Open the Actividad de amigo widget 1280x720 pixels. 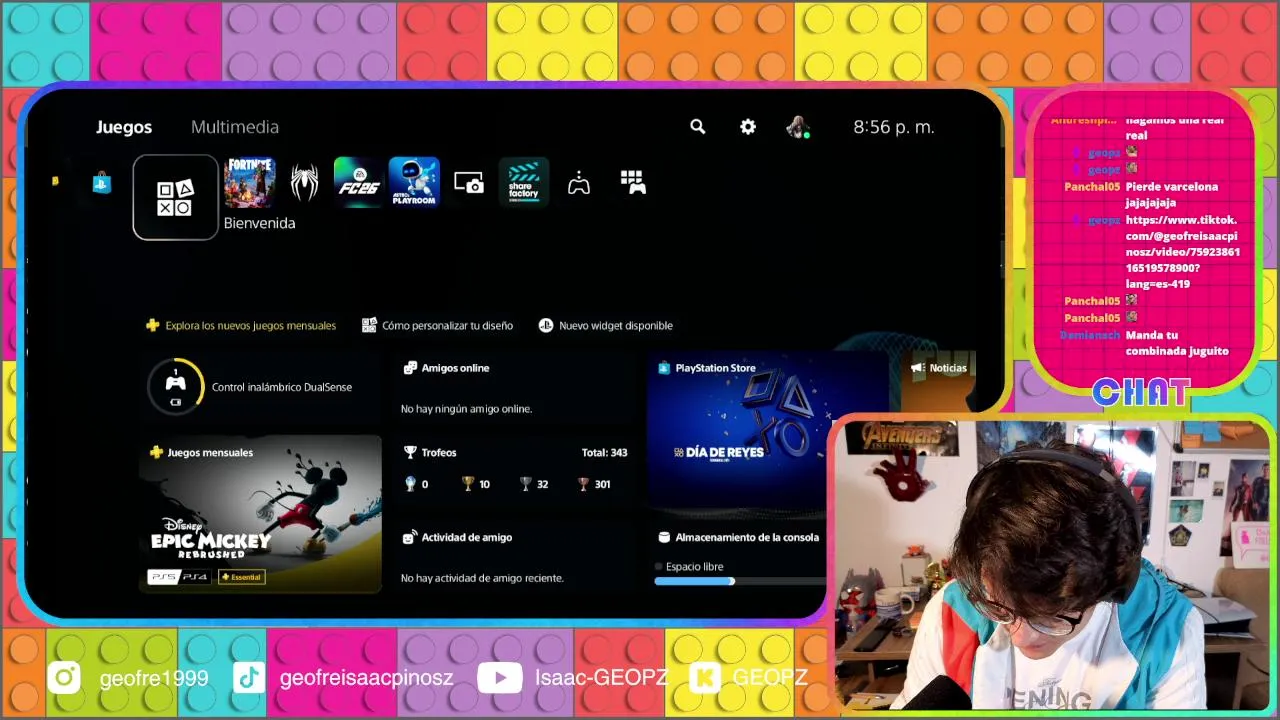(514, 557)
